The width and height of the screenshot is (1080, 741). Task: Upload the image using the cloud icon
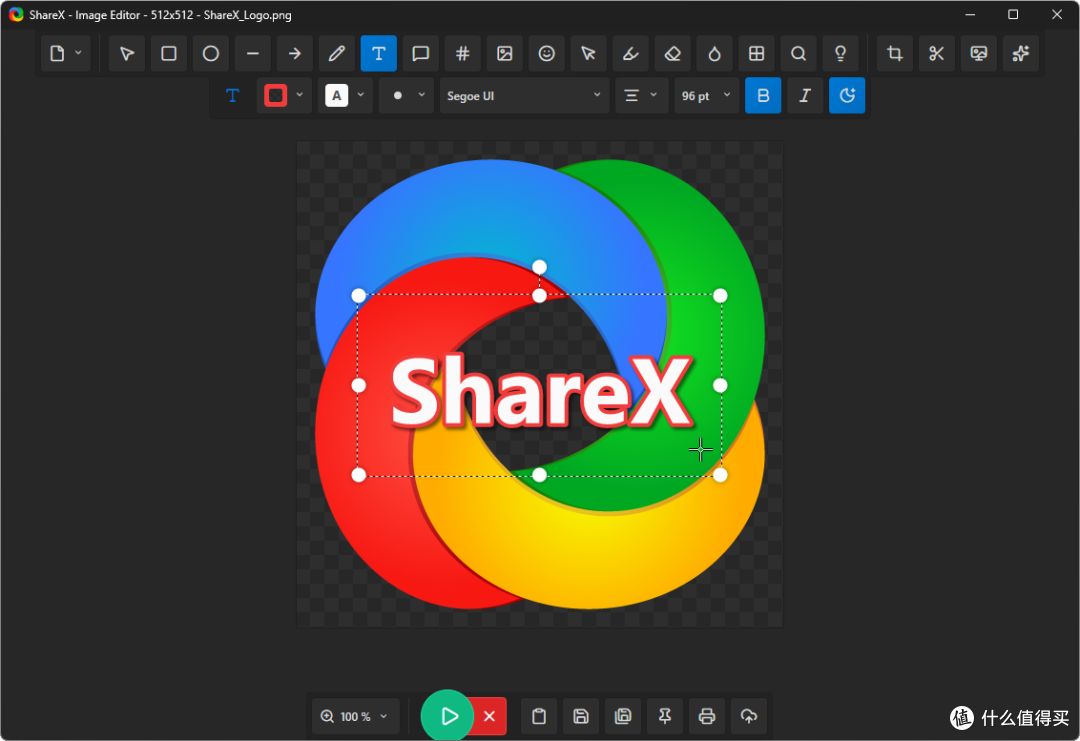click(x=749, y=716)
